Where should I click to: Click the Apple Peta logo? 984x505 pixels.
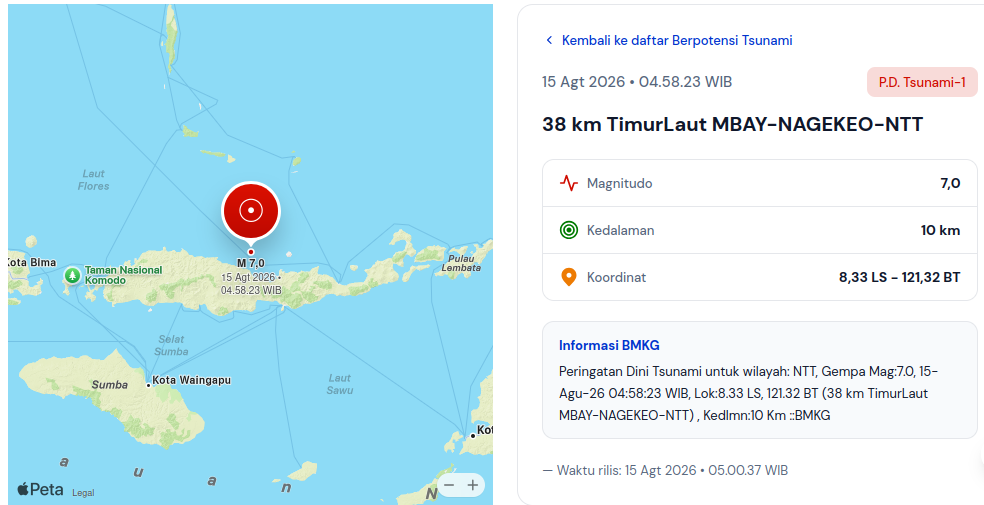[x=41, y=489]
